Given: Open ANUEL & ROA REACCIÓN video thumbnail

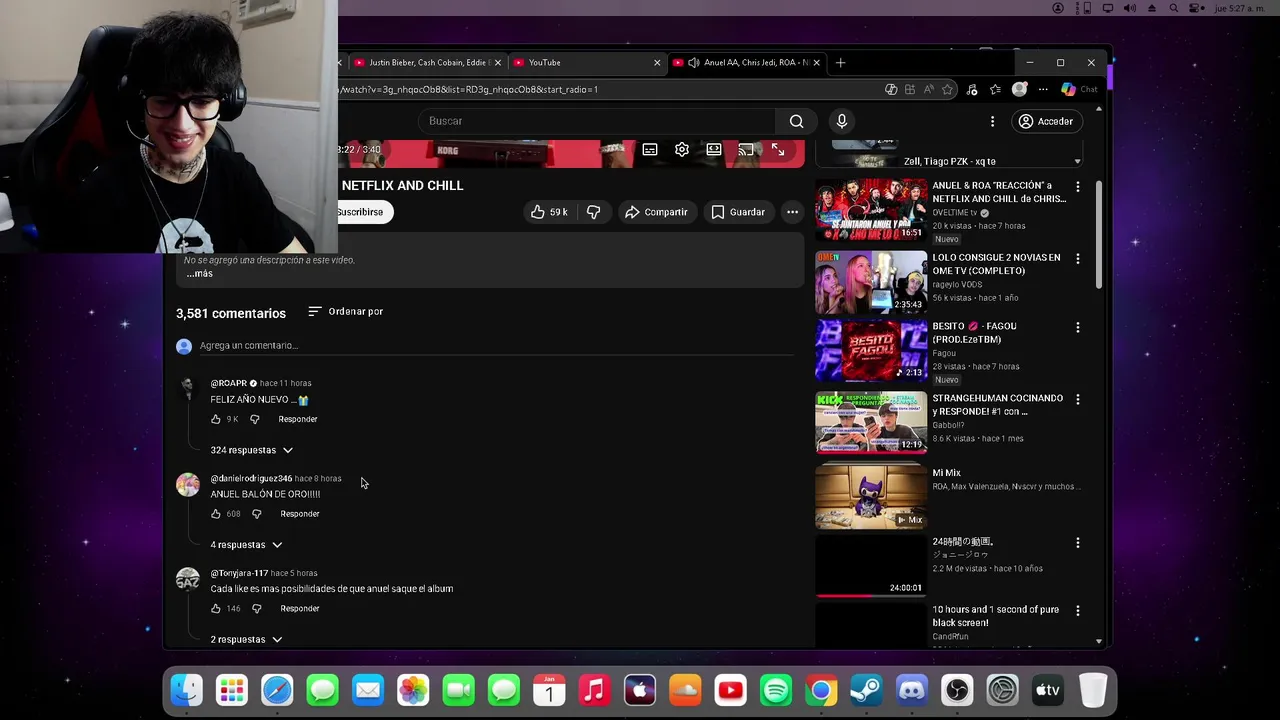Looking at the screenshot, I should pyautogui.click(x=871, y=210).
